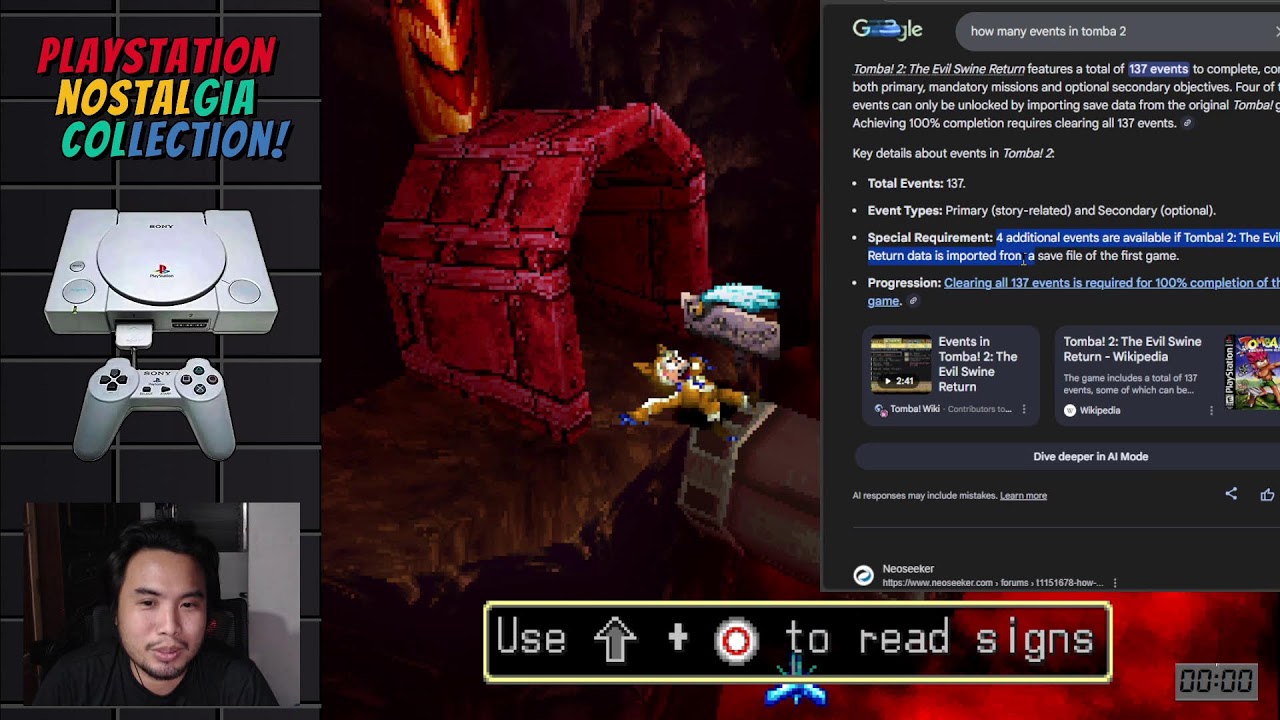Open the Tomba game cover thumbnail card
Image resolution: width=1280 pixels, height=720 pixels.
1252,373
